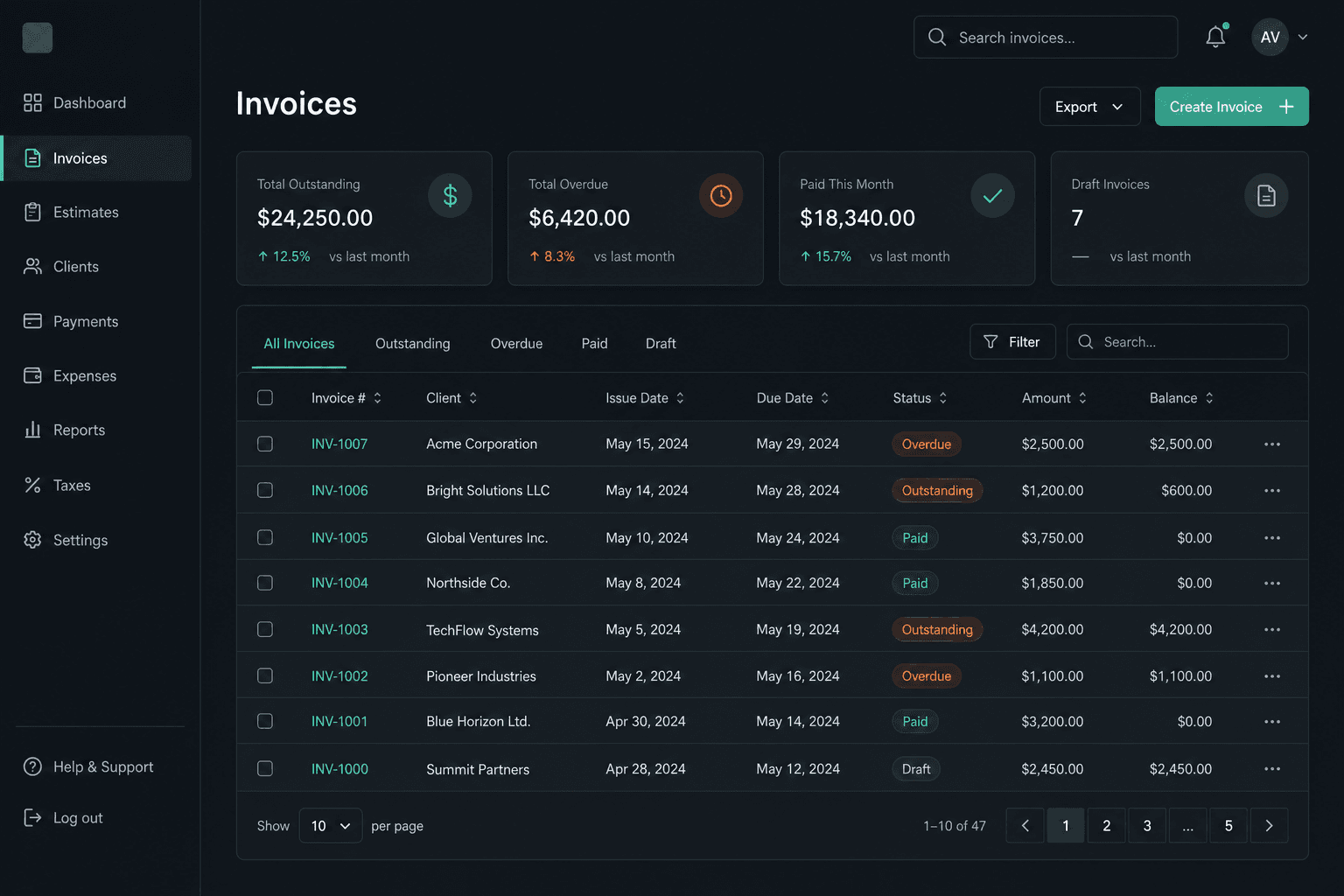This screenshot has width=1344, height=896.
Task: Click the Dashboard grid icon
Action: click(x=32, y=102)
